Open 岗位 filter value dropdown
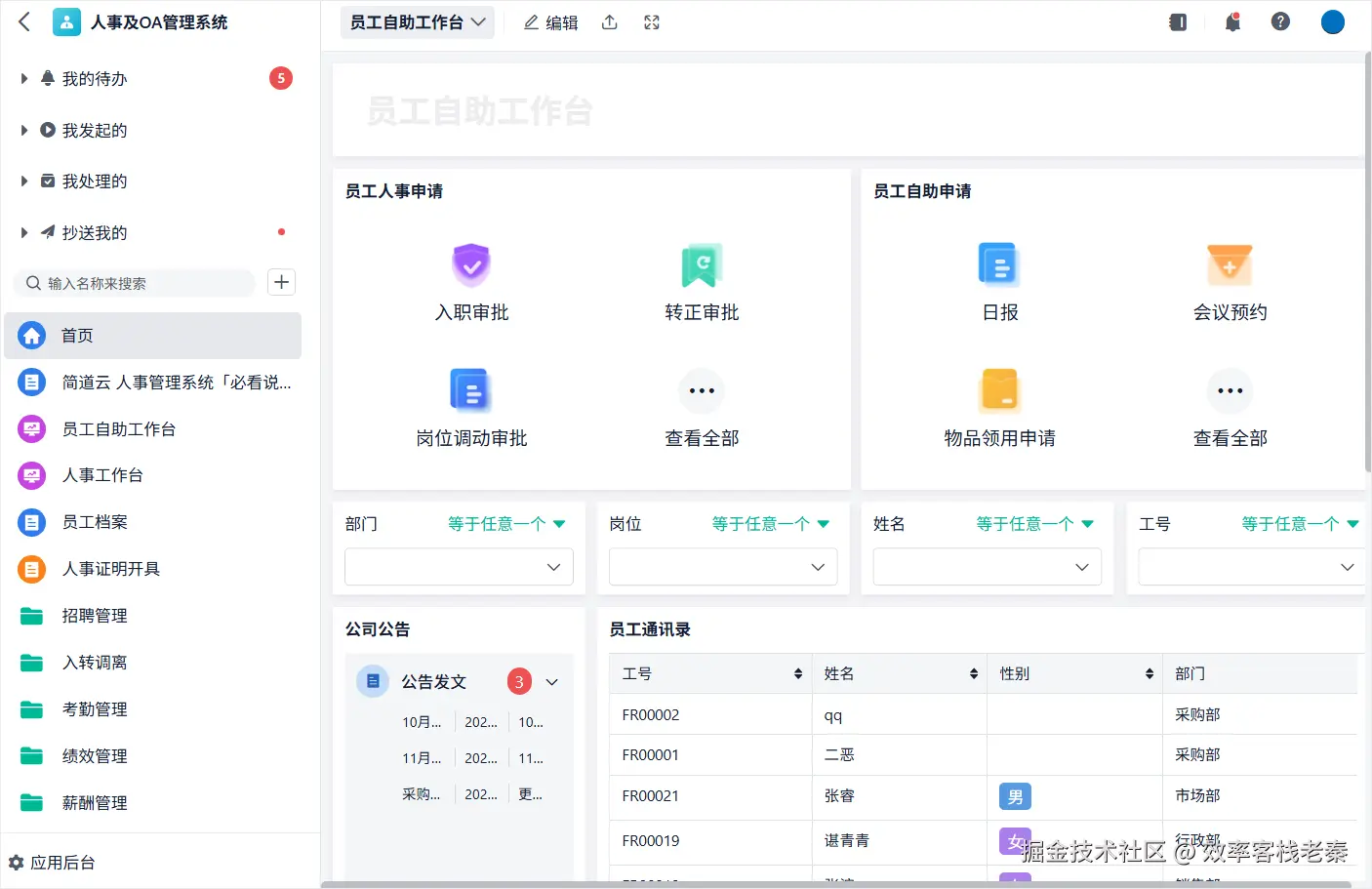The width and height of the screenshot is (1372, 889). tap(723, 567)
